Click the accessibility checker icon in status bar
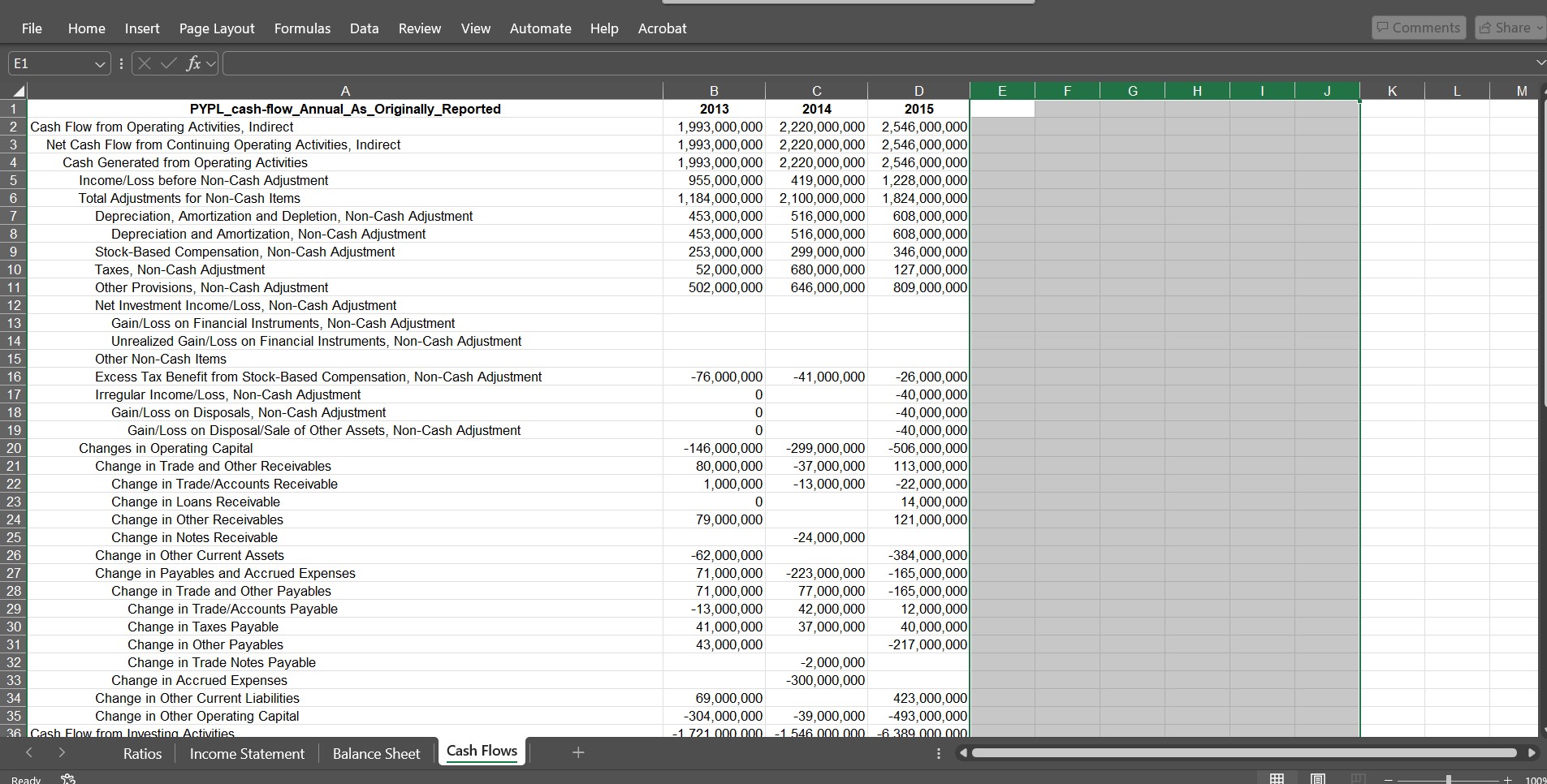Image resolution: width=1547 pixels, height=784 pixels. click(x=68, y=778)
